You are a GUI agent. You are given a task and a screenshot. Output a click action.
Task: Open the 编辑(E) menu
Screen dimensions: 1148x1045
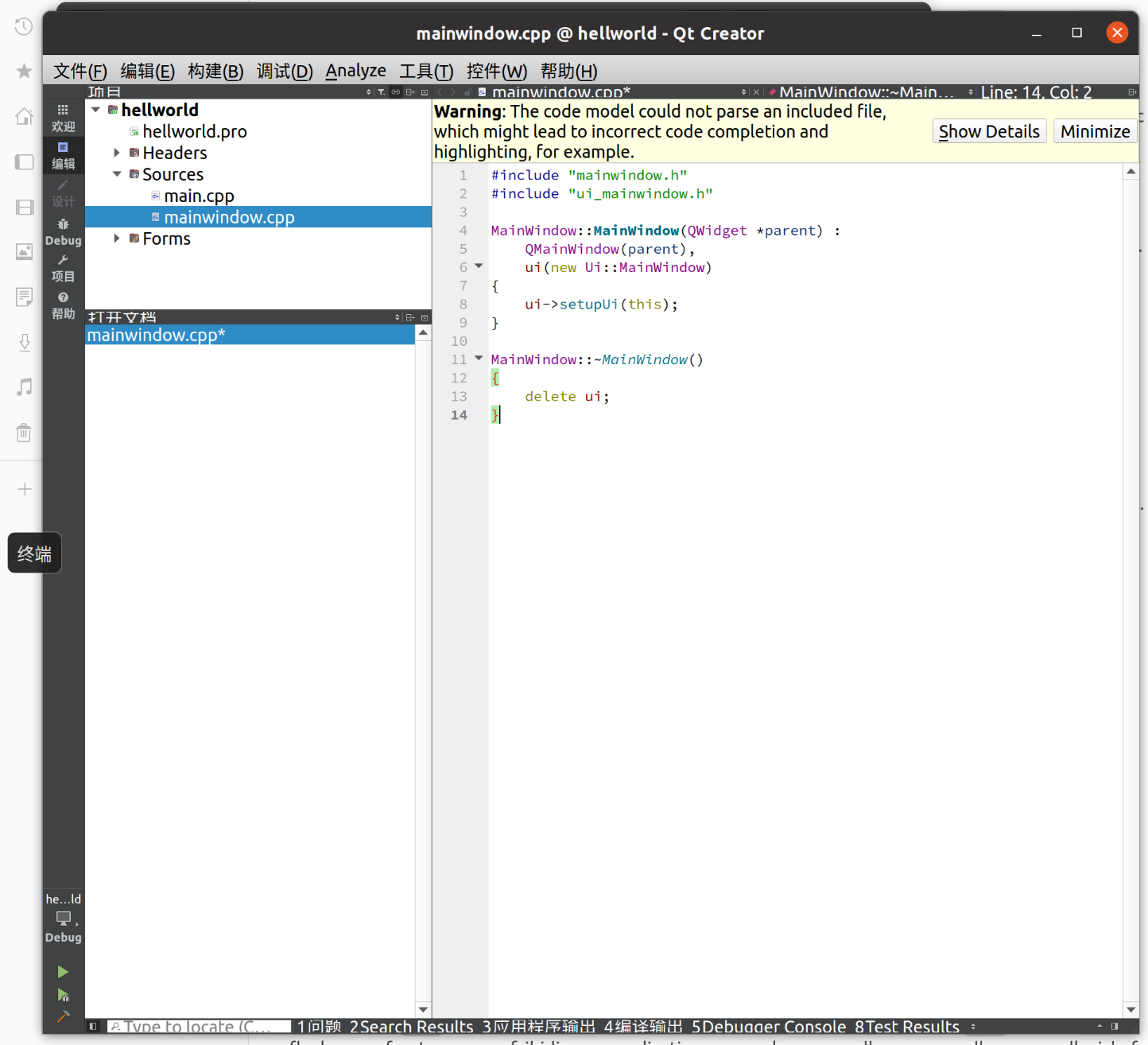(x=147, y=71)
